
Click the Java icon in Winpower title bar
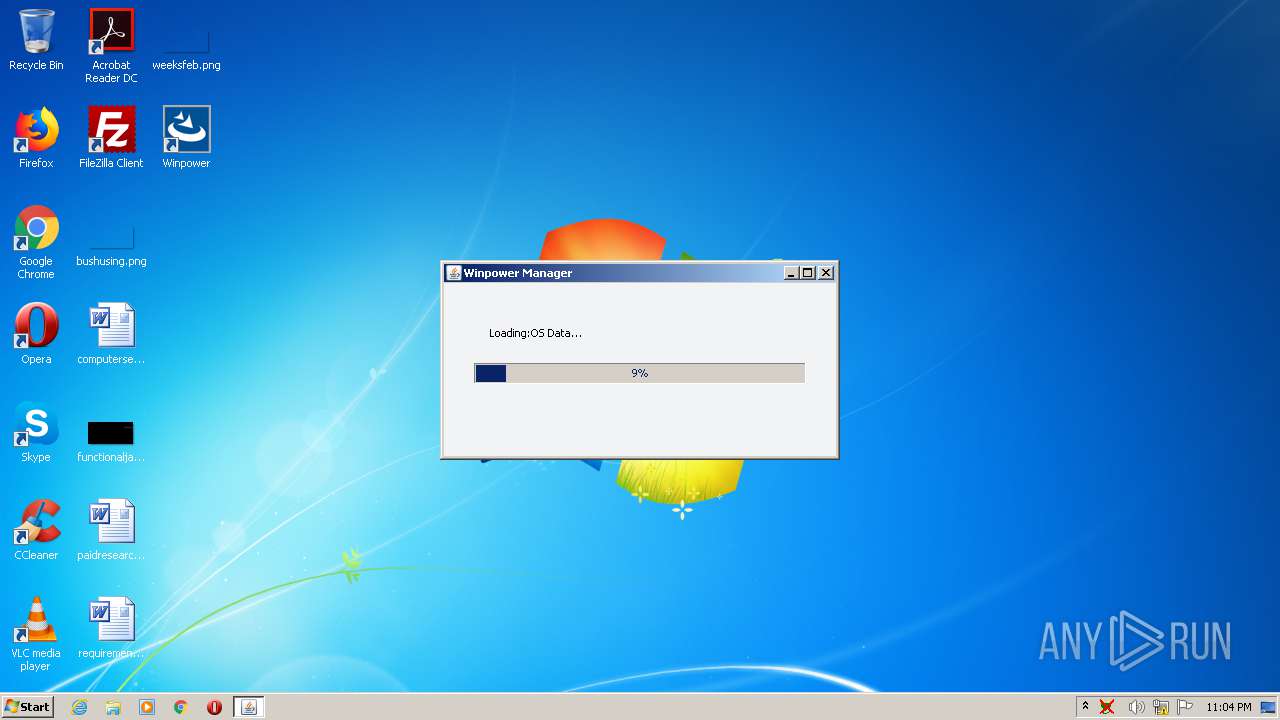coord(453,273)
